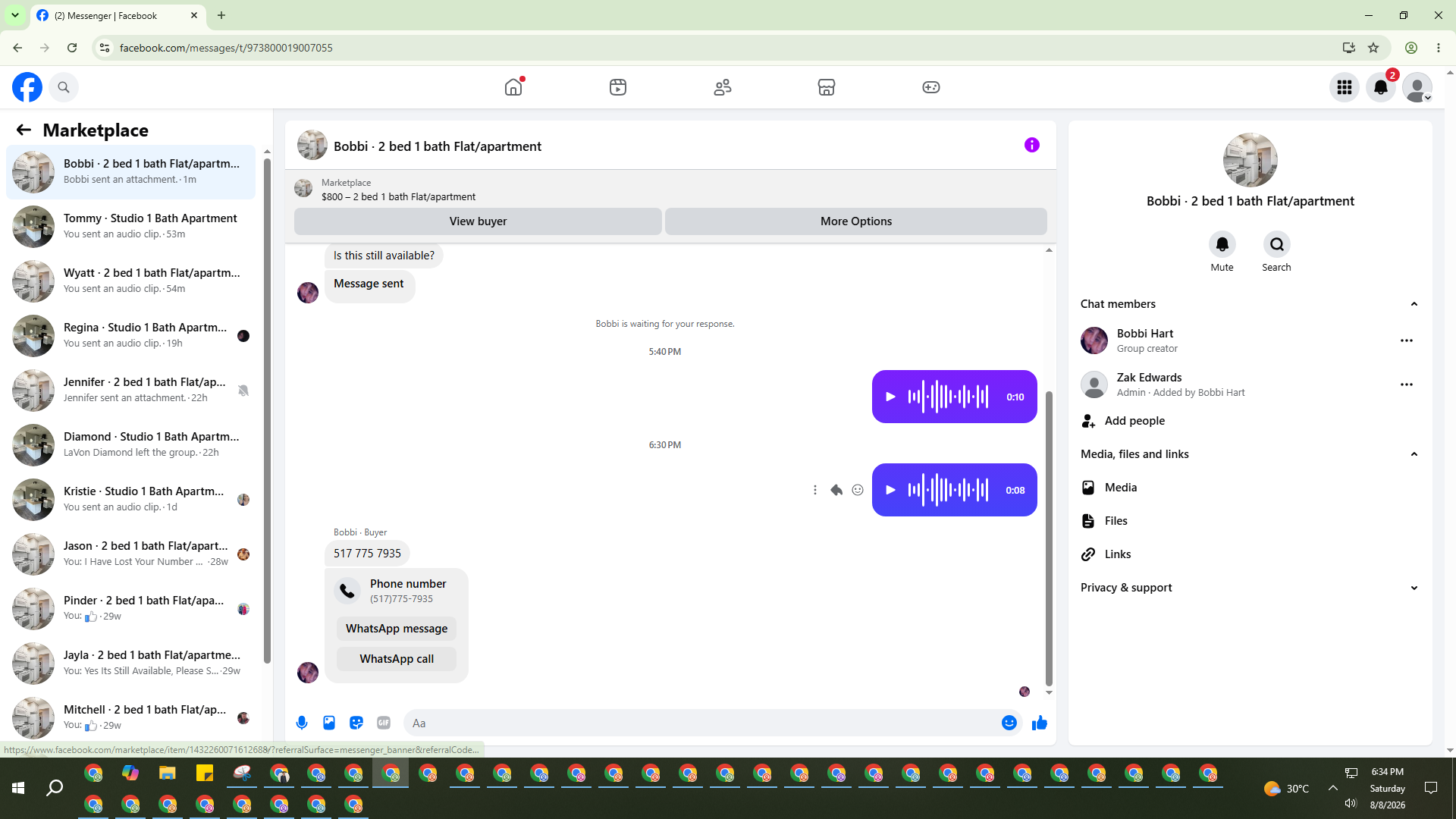Seek within the 0:10 audio waveform
Viewport: 1456px width, 819px height.
(948, 397)
